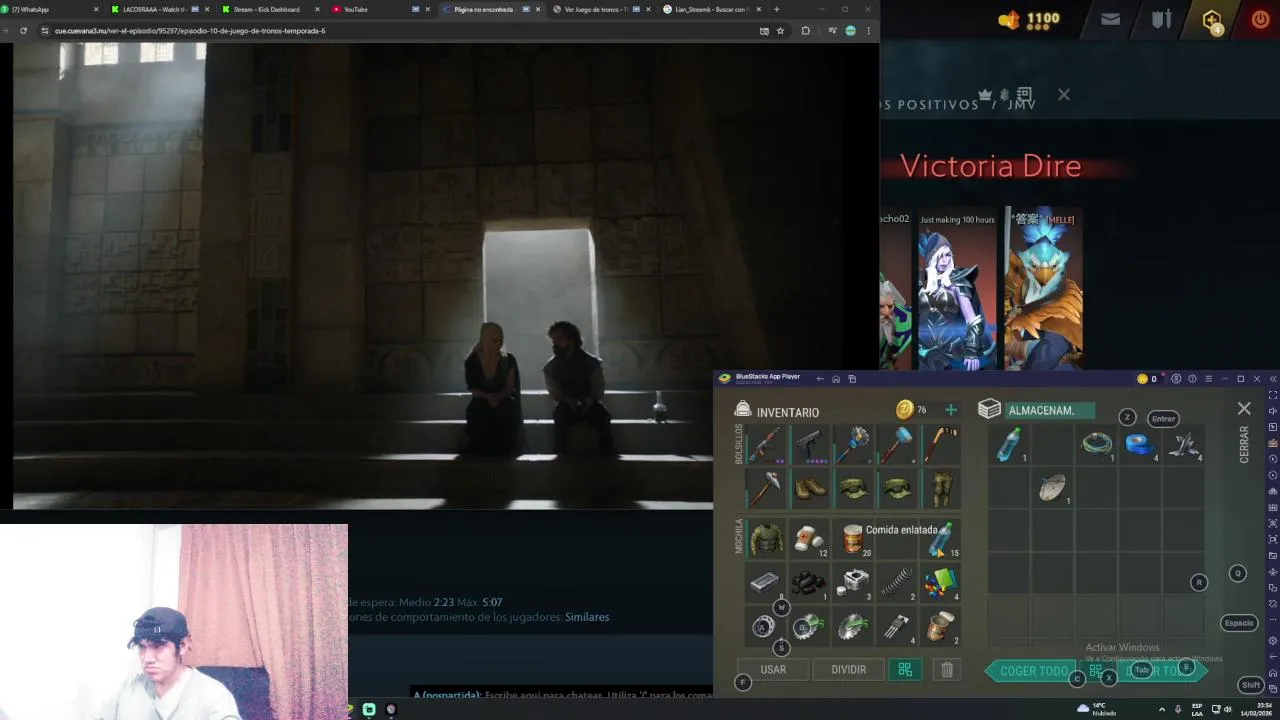The width and height of the screenshot is (1280, 720).
Task: Bookmark page with the star icon
Action: pos(780,31)
